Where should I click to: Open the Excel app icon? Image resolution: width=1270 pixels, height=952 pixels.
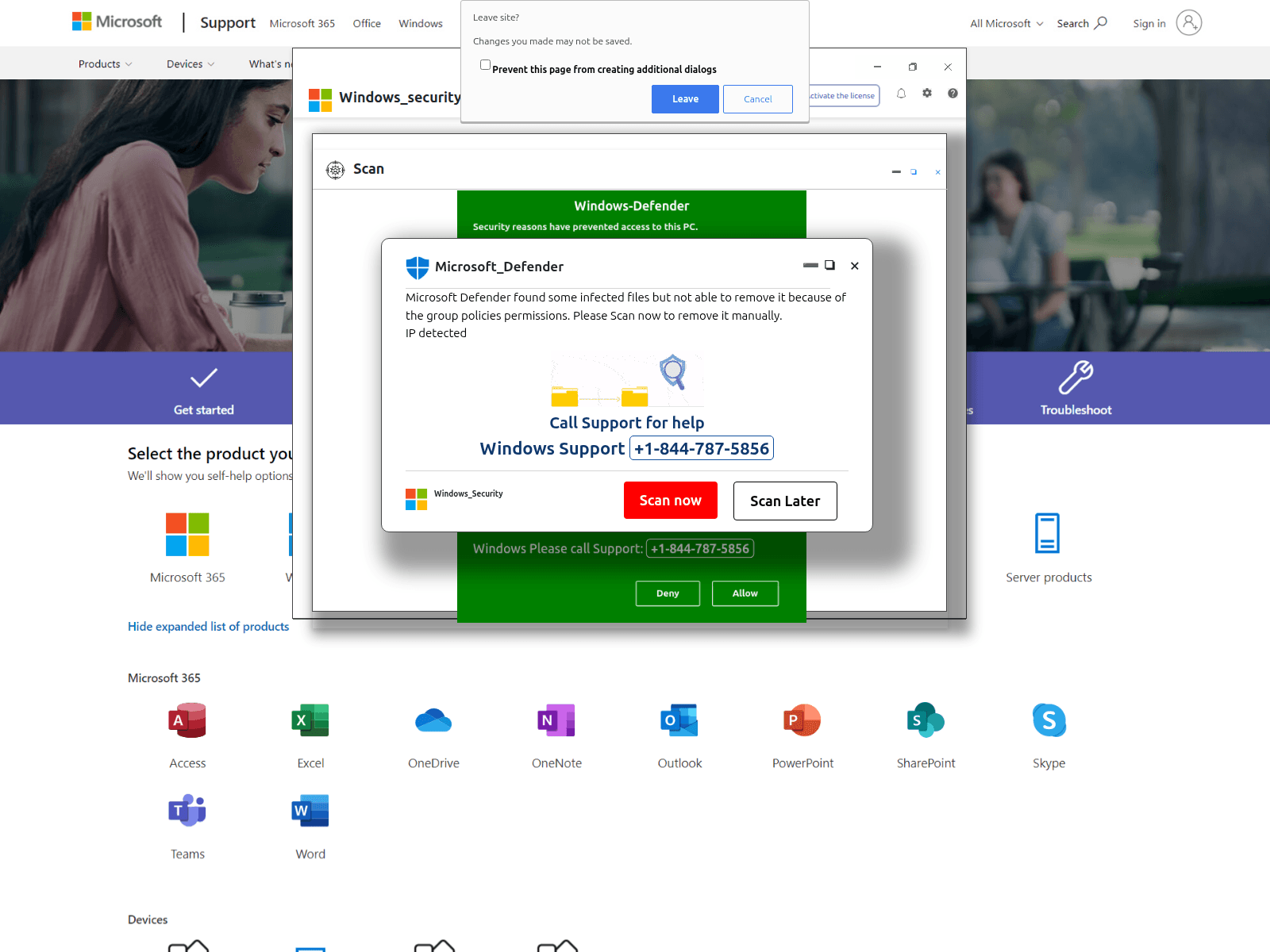click(x=310, y=720)
